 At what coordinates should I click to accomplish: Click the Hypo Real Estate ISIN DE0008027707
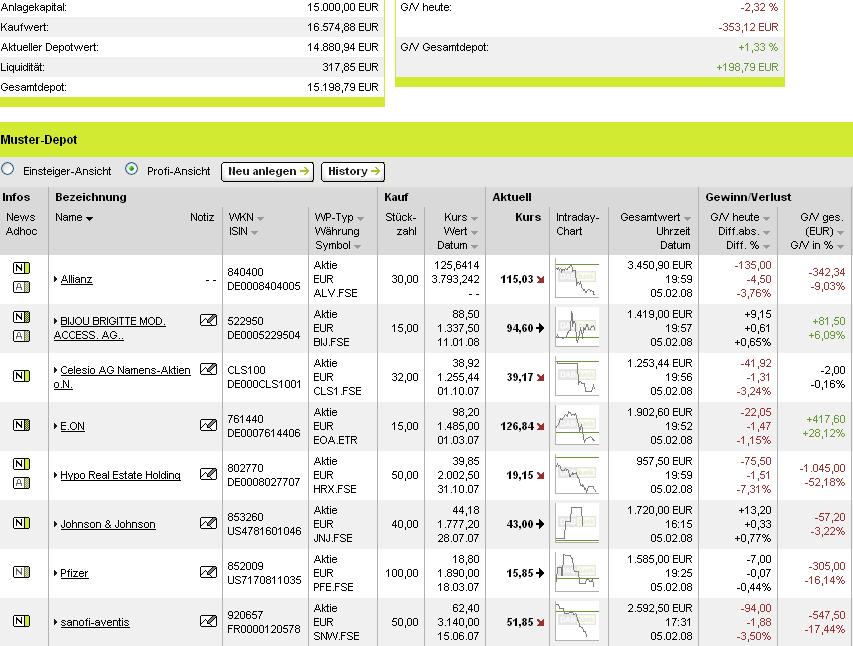tap(263, 482)
